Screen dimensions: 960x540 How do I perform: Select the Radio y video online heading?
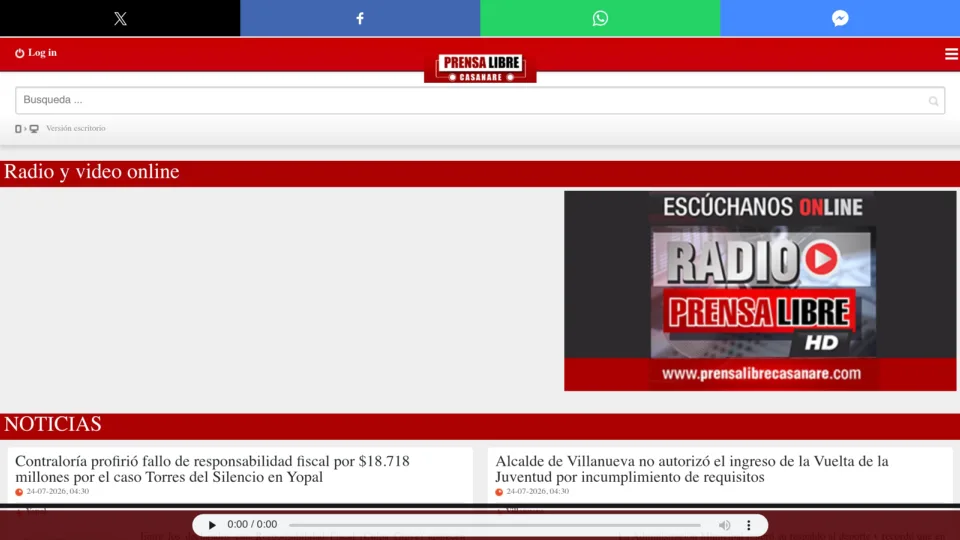[92, 172]
